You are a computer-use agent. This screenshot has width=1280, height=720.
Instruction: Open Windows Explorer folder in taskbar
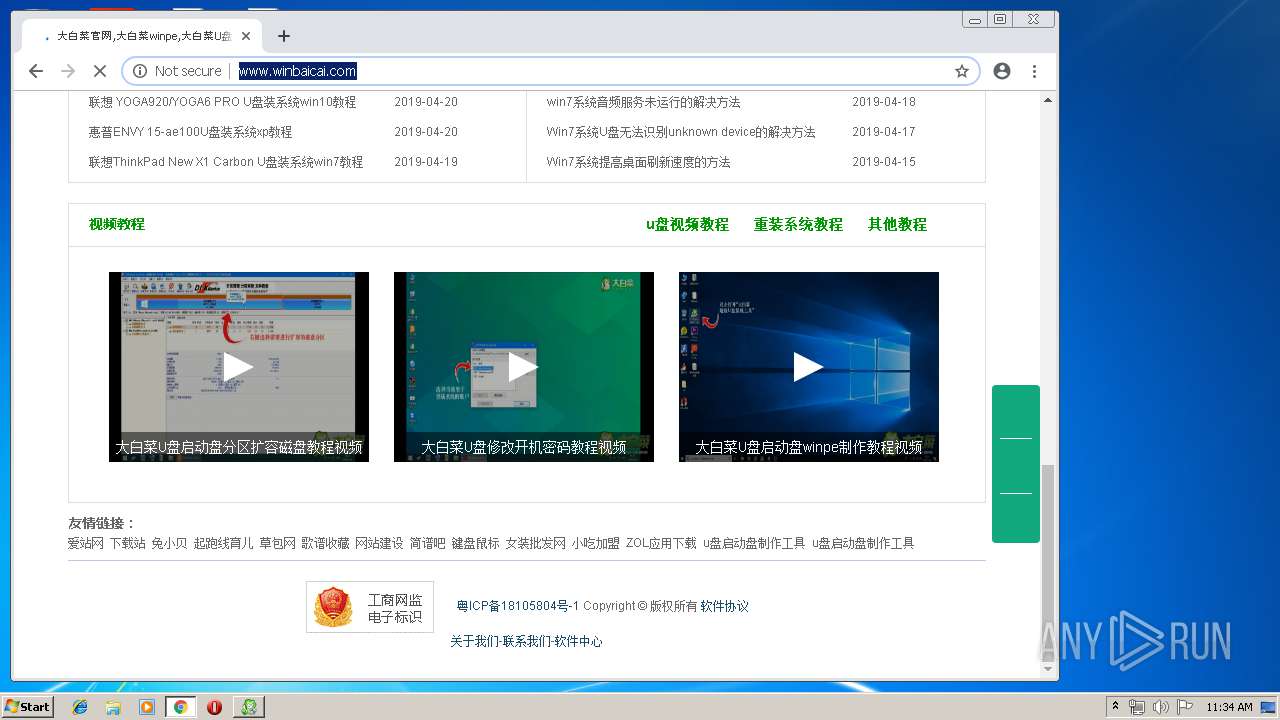pos(113,707)
